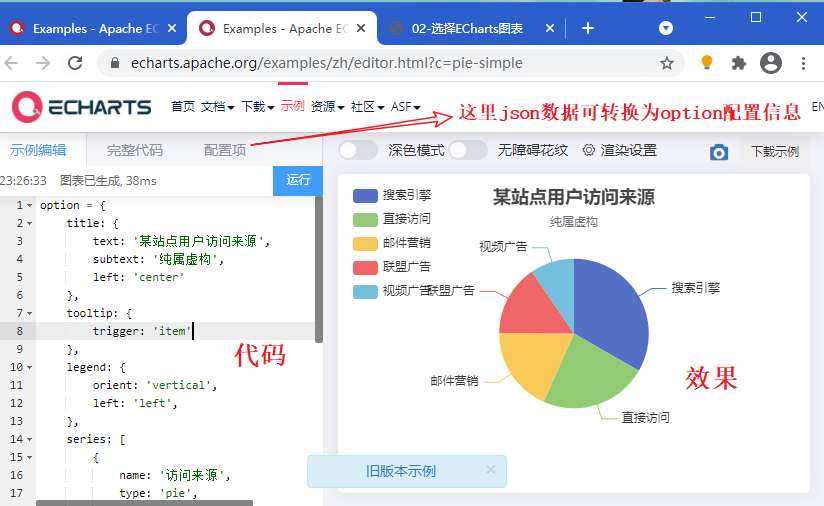The width and height of the screenshot is (824, 506).
Task: Reload the page with the refresh icon
Action: 75,64
